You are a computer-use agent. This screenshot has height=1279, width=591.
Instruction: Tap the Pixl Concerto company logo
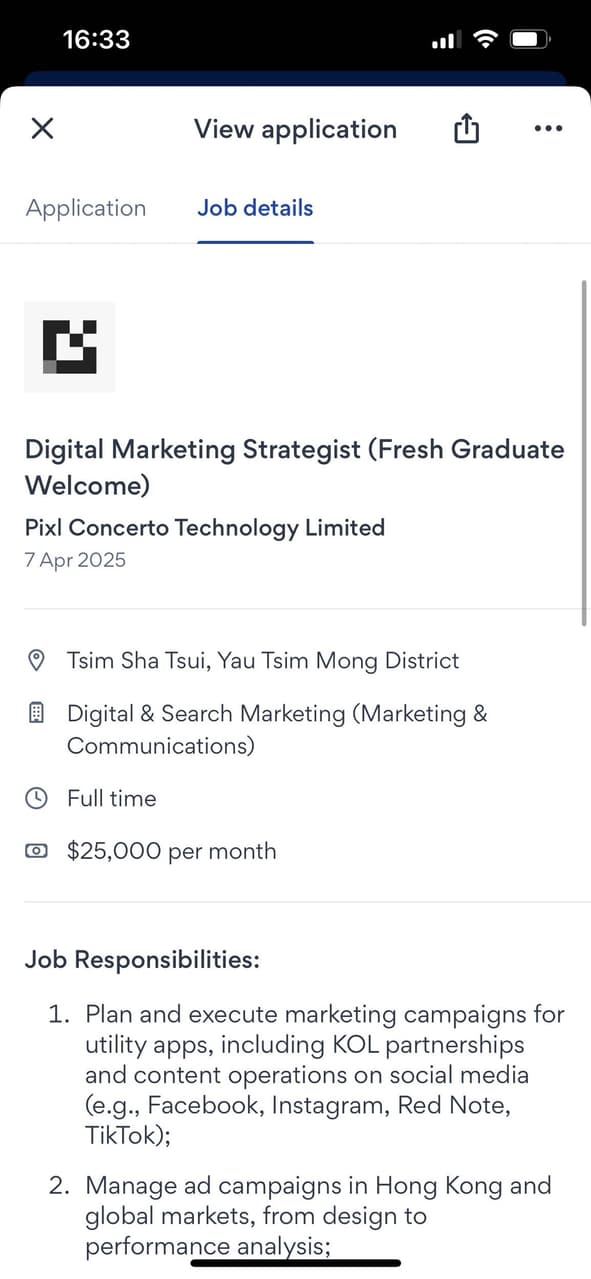point(69,346)
